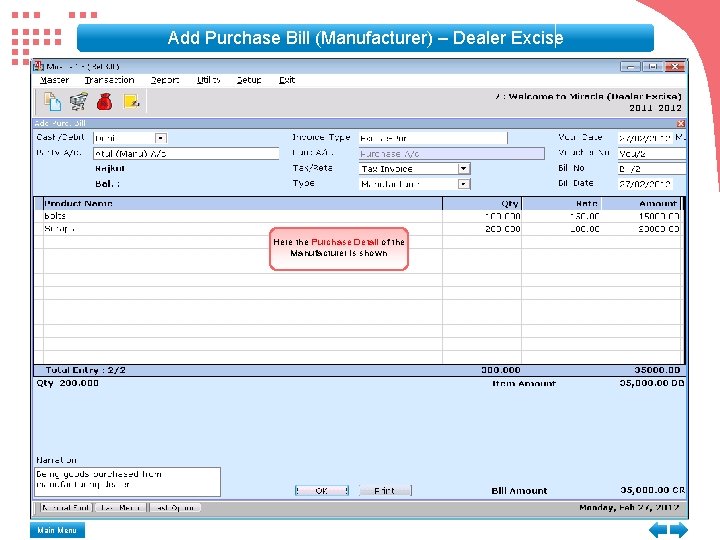
Task: Click Bolts amount 15000.00 cell
Action: [641, 216]
